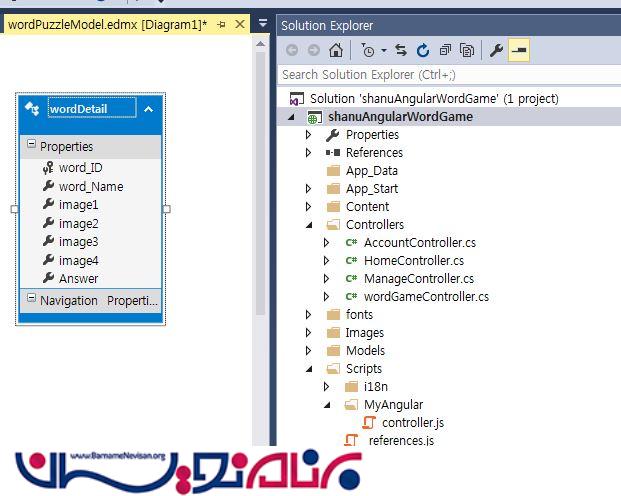
Task: Toggle the highlighted Preview Selected Items button
Action: (x=519, y=50)
